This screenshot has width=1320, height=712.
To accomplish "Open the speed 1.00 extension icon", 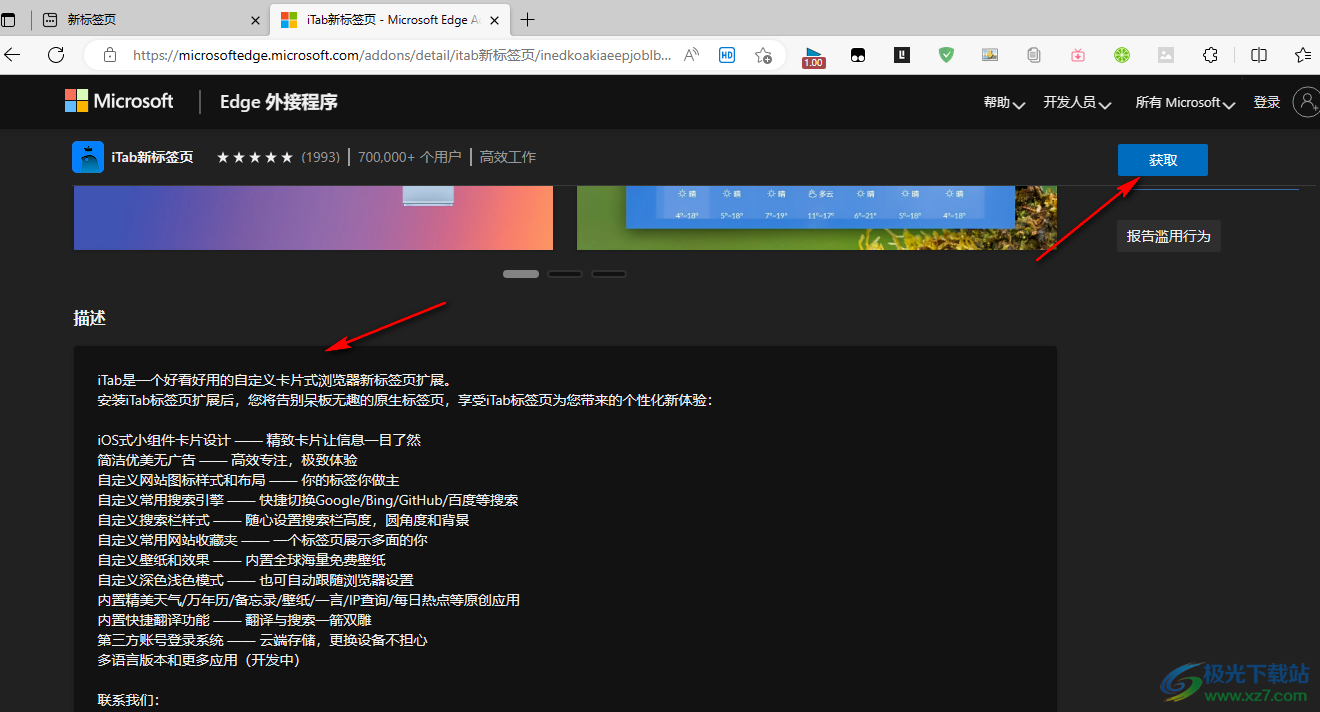I will pos(814,57).
